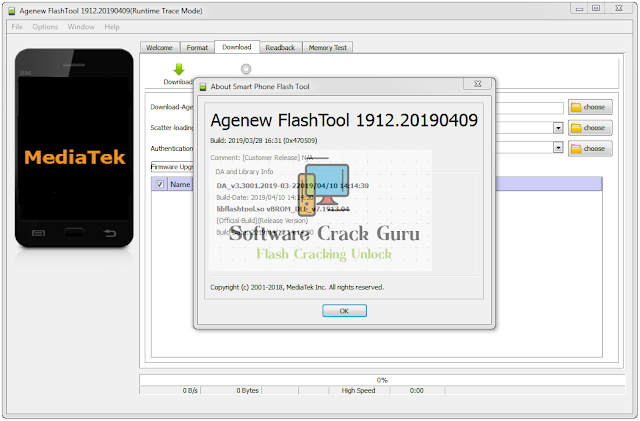Image resolution: width=640 pixels, height=421 pixels.
Task: Open the Options menu
Action: click(45, 27)
